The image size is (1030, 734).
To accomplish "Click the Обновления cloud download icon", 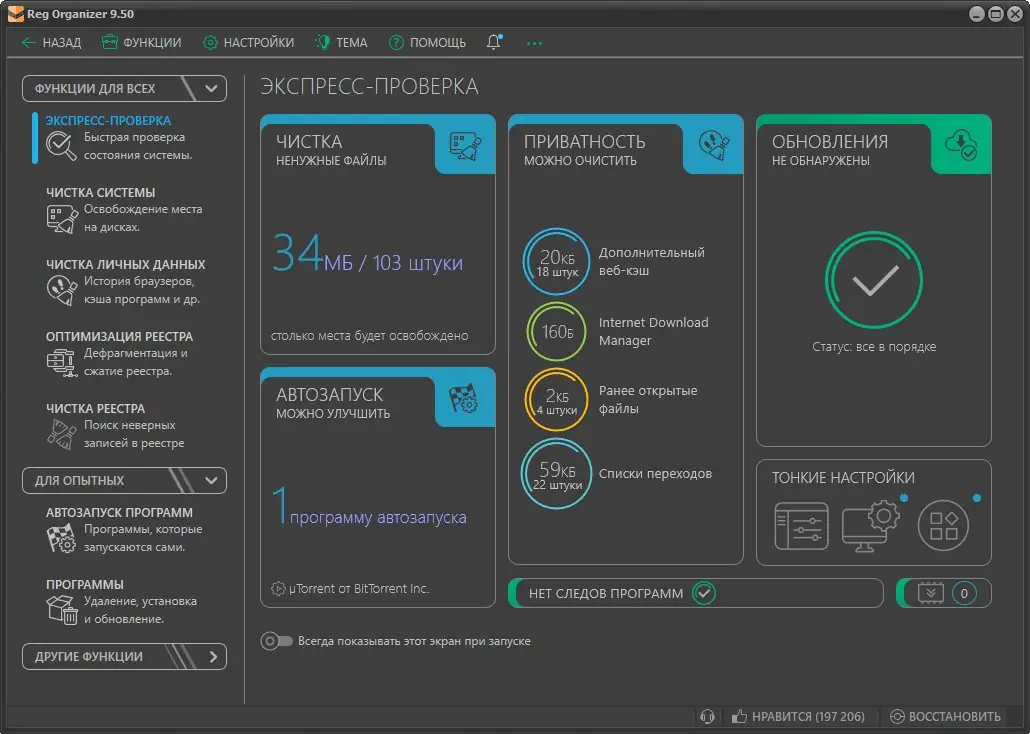I will coord(960,145).
